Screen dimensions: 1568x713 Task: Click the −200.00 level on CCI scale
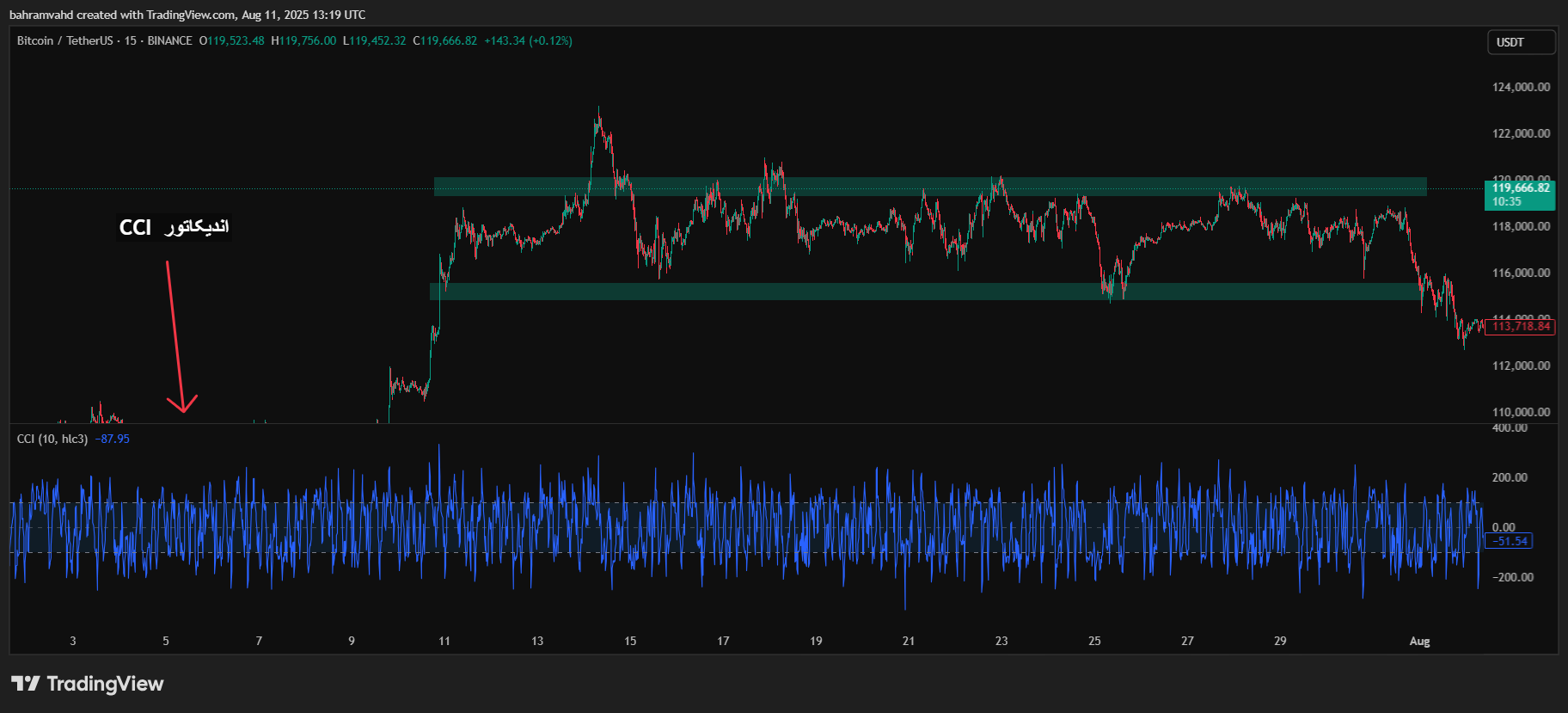[x=1512, y=577]
